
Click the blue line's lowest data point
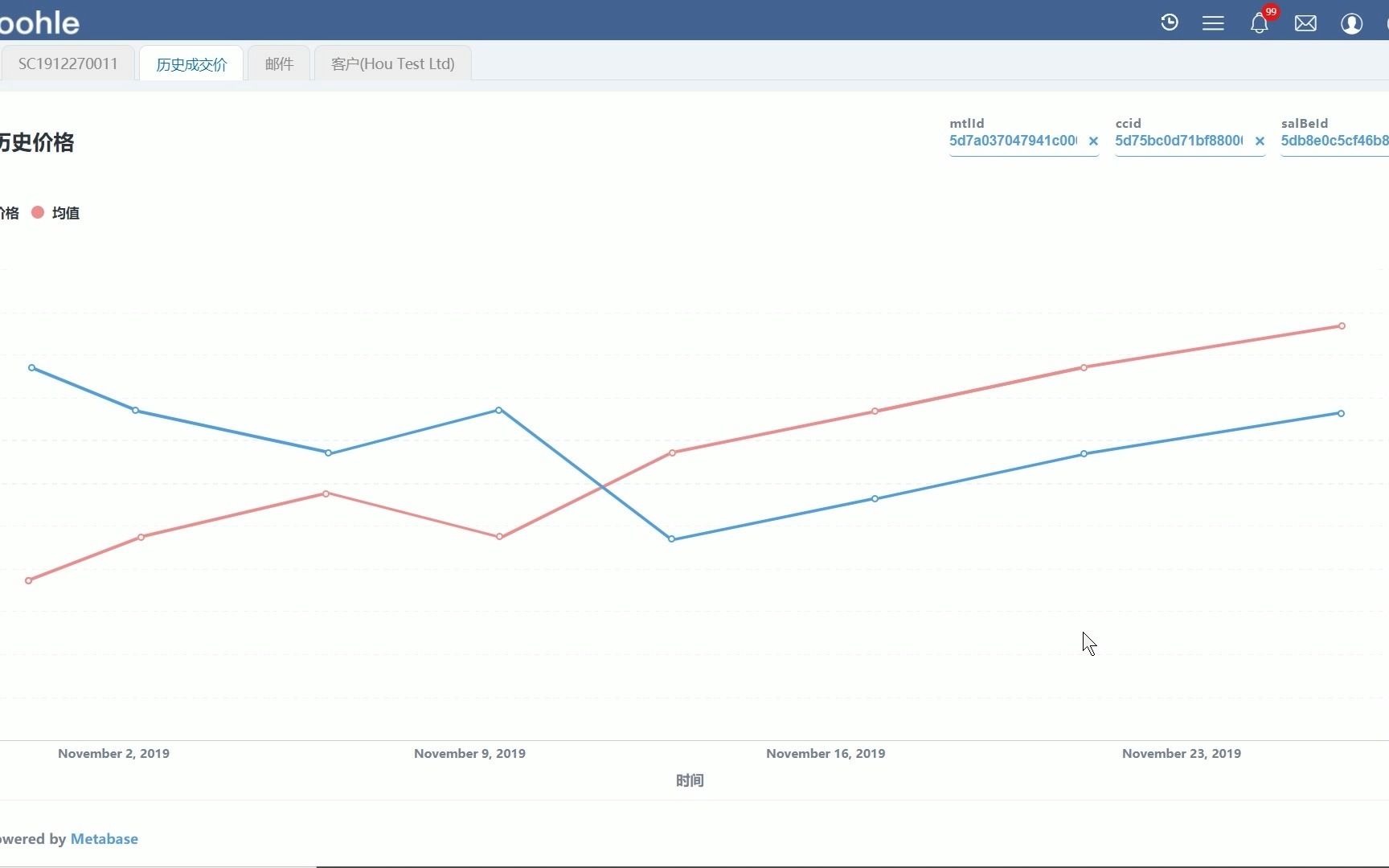click(x=672, y=539)
